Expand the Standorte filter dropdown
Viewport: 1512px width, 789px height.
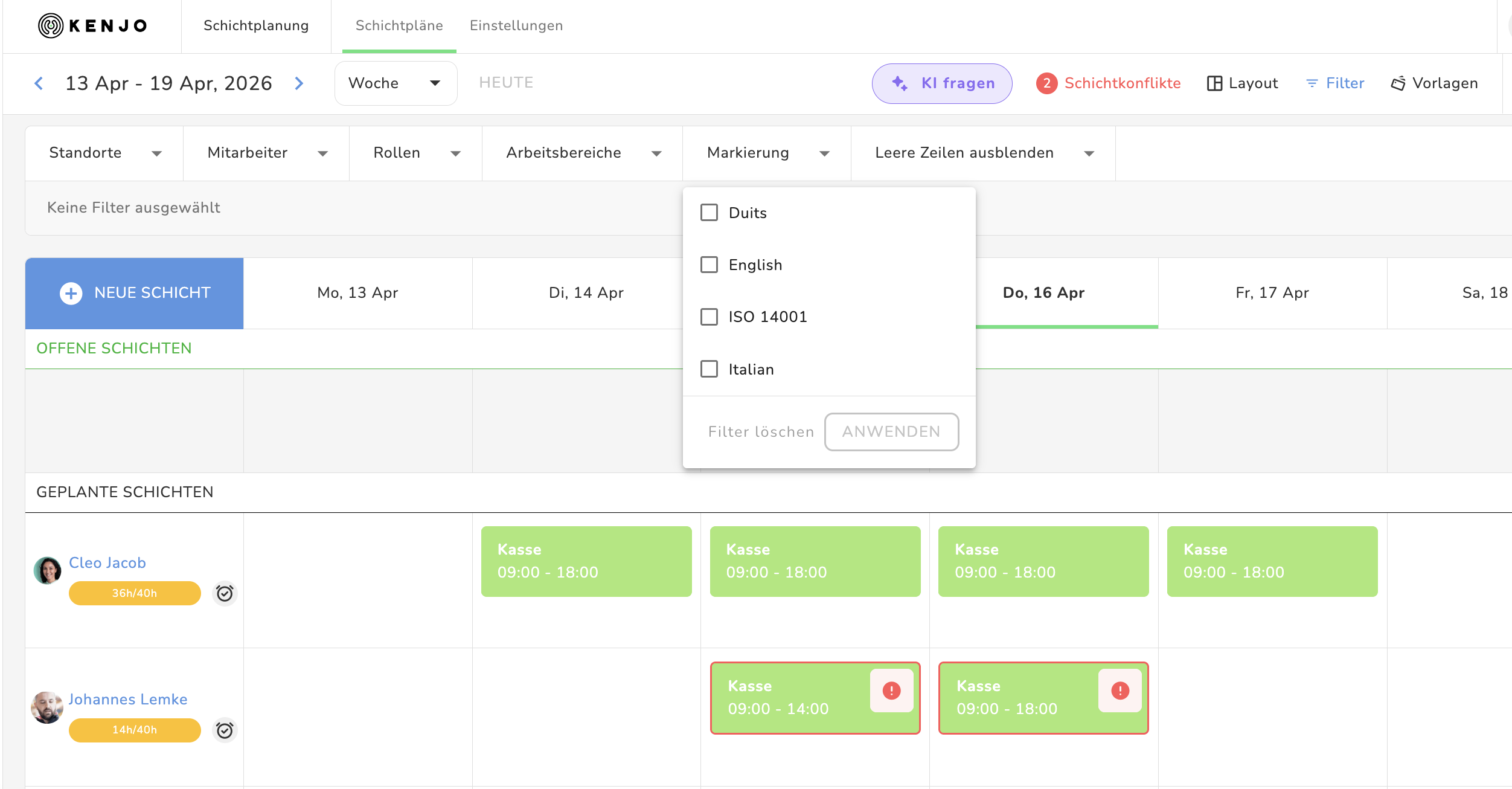pyautogui.click(x=104, y=153)
